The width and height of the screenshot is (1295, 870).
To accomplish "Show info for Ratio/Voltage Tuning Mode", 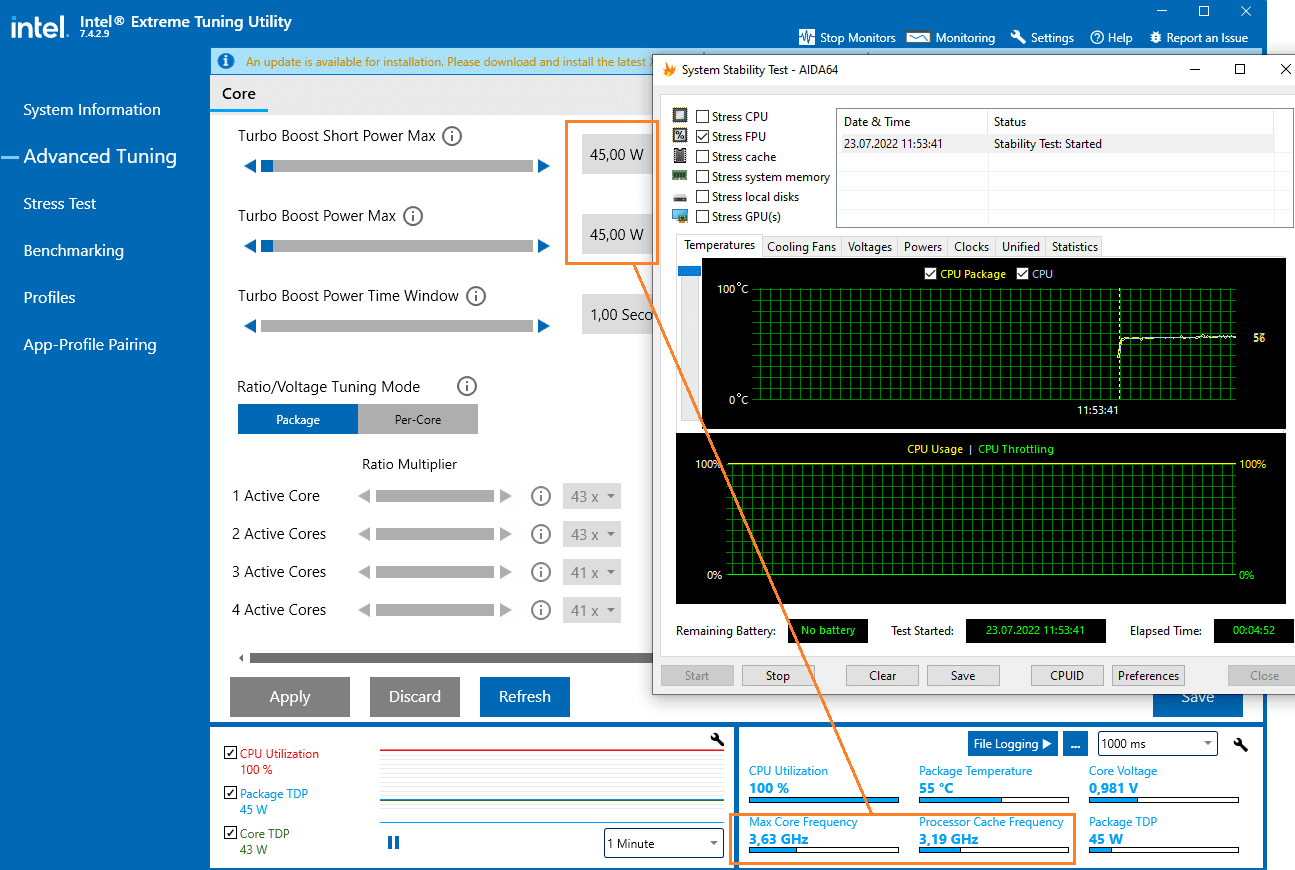I will (466, 386).
